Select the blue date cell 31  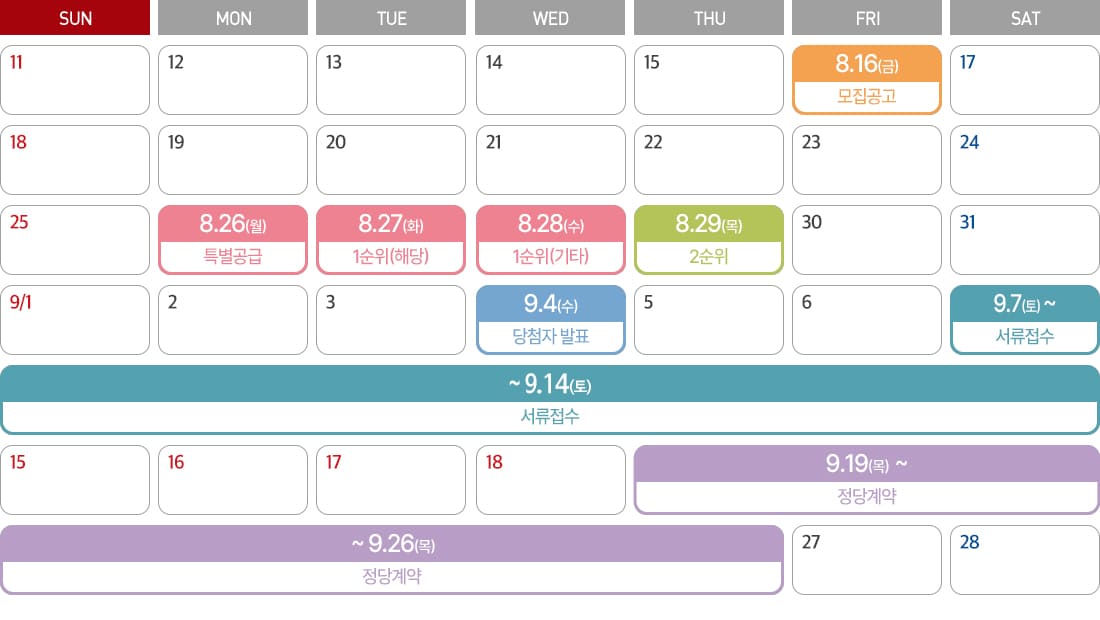point(1025,240)
